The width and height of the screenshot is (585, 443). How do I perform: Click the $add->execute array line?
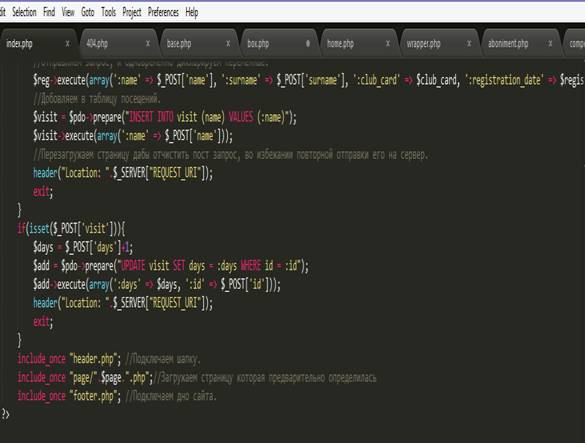[x=157, y=284]
